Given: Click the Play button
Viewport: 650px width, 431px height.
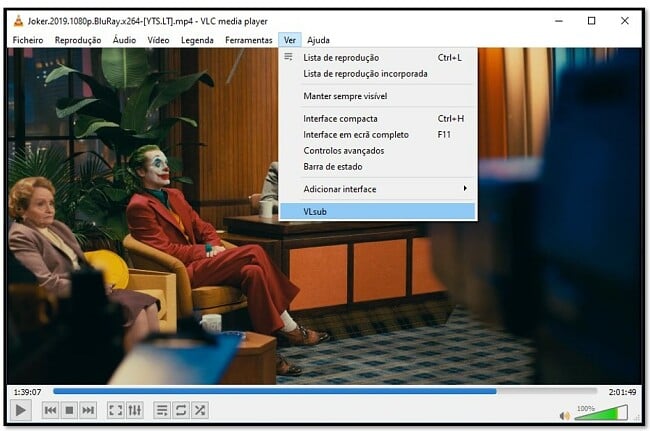Looking at the screenshot, I should coord(20,410).
